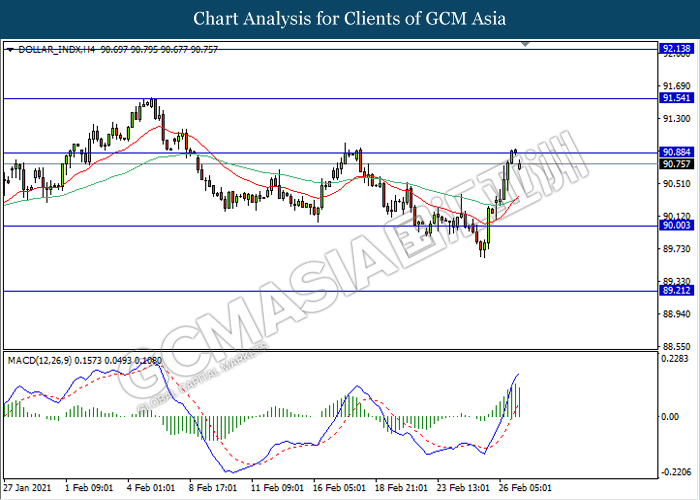Click the triangle arrow before DOLLAR_INDX symbol
Screen dimensions: 700x500
coord(9,49)
